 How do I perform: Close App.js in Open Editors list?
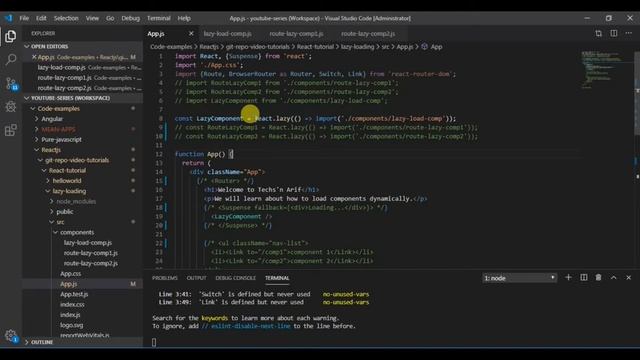coord(34,57)
